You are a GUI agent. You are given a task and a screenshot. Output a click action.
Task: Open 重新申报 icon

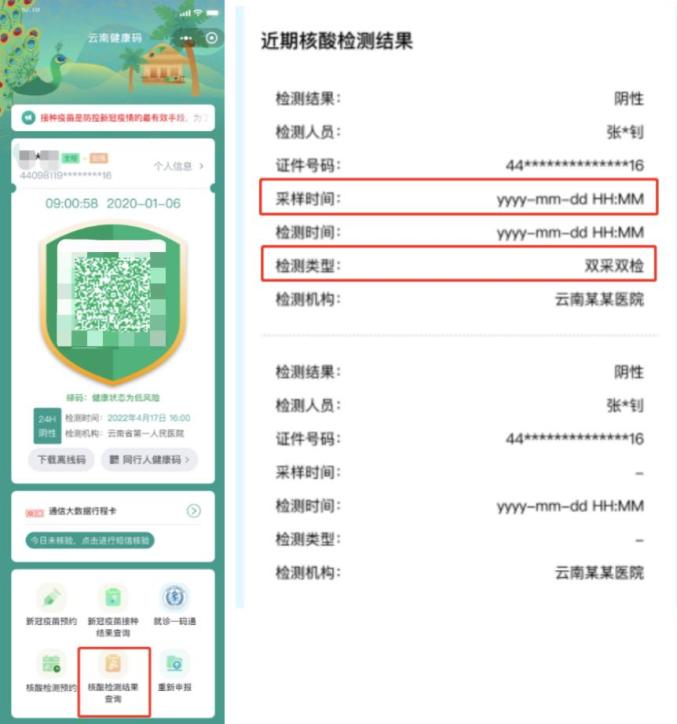click(175, 664)
